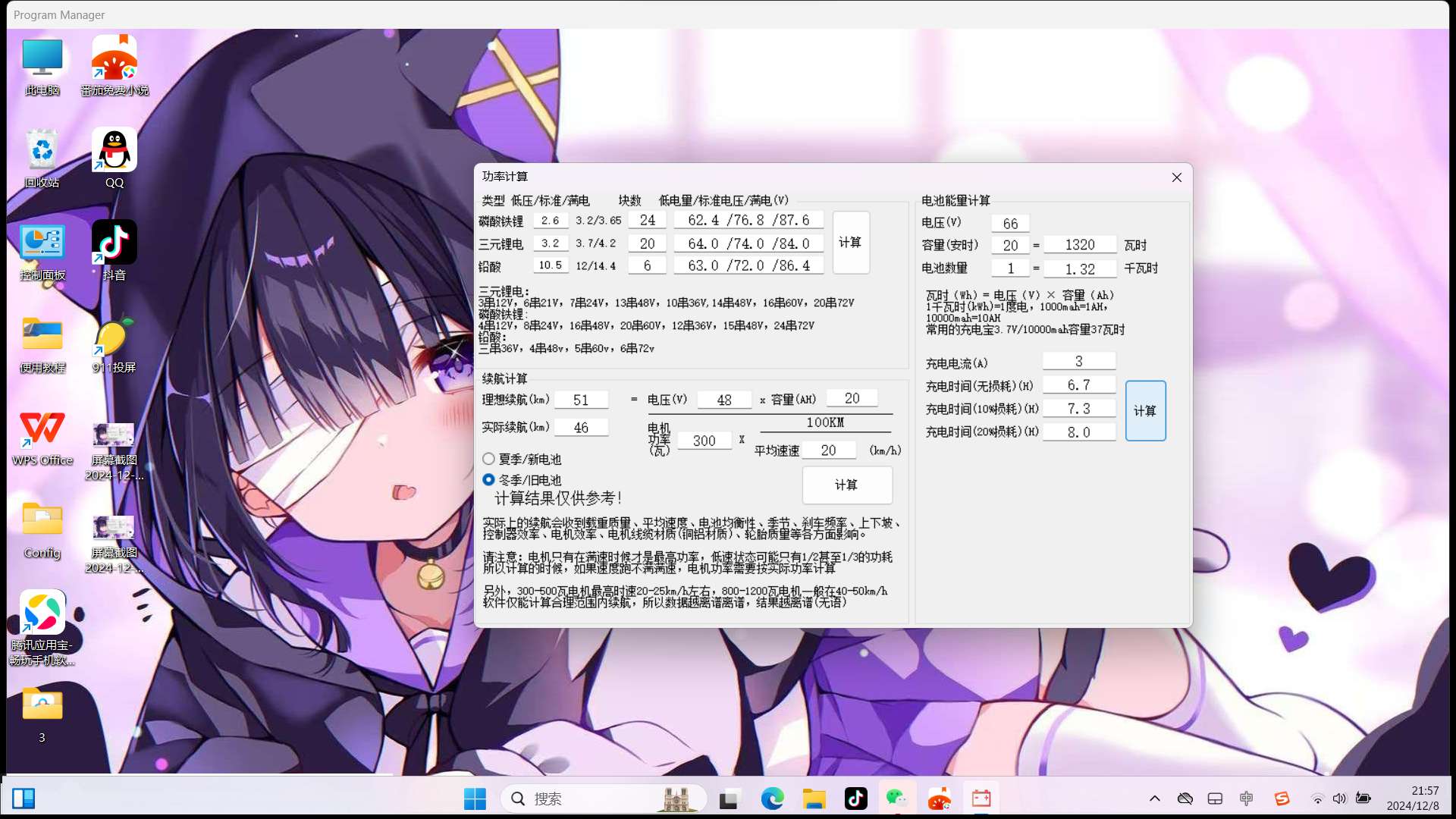The height and width of the screenshot is (819, 1456).
Task: Click the cloud sync tray icon
Action: click(x=1185, y=799)
